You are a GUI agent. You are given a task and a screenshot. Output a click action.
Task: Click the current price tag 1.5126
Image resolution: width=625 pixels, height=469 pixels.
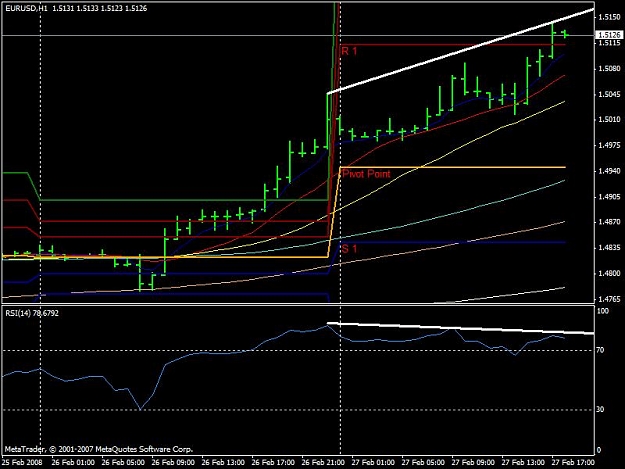(x=609, y=35)
